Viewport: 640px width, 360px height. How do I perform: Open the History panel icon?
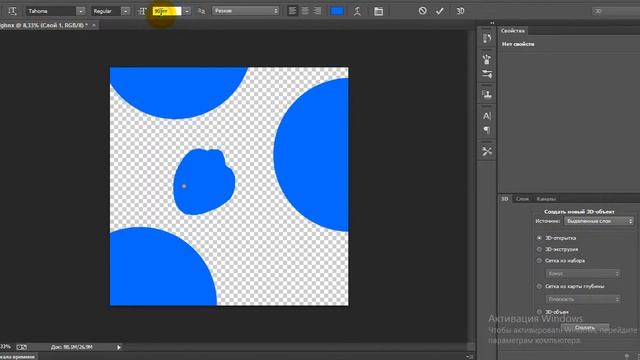point(487,38)
